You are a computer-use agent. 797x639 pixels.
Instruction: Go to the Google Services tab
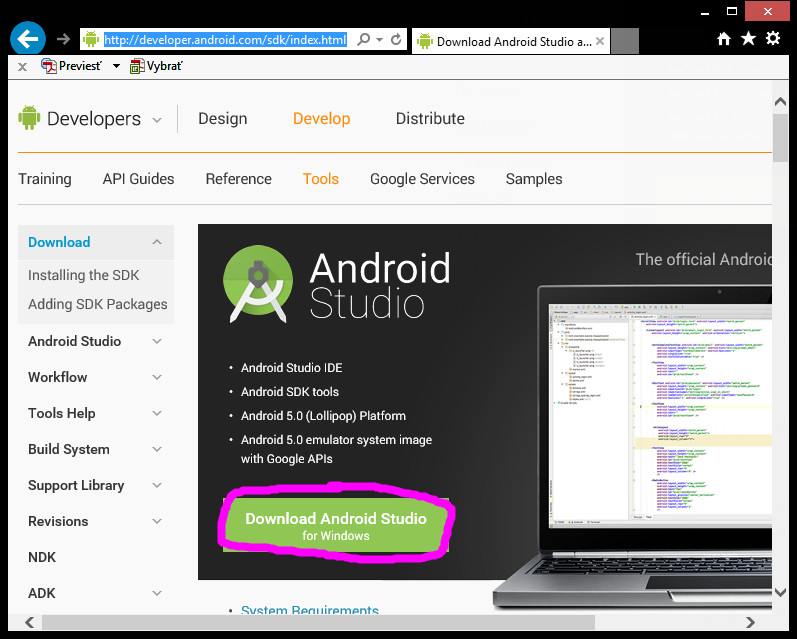coord(422,179)
